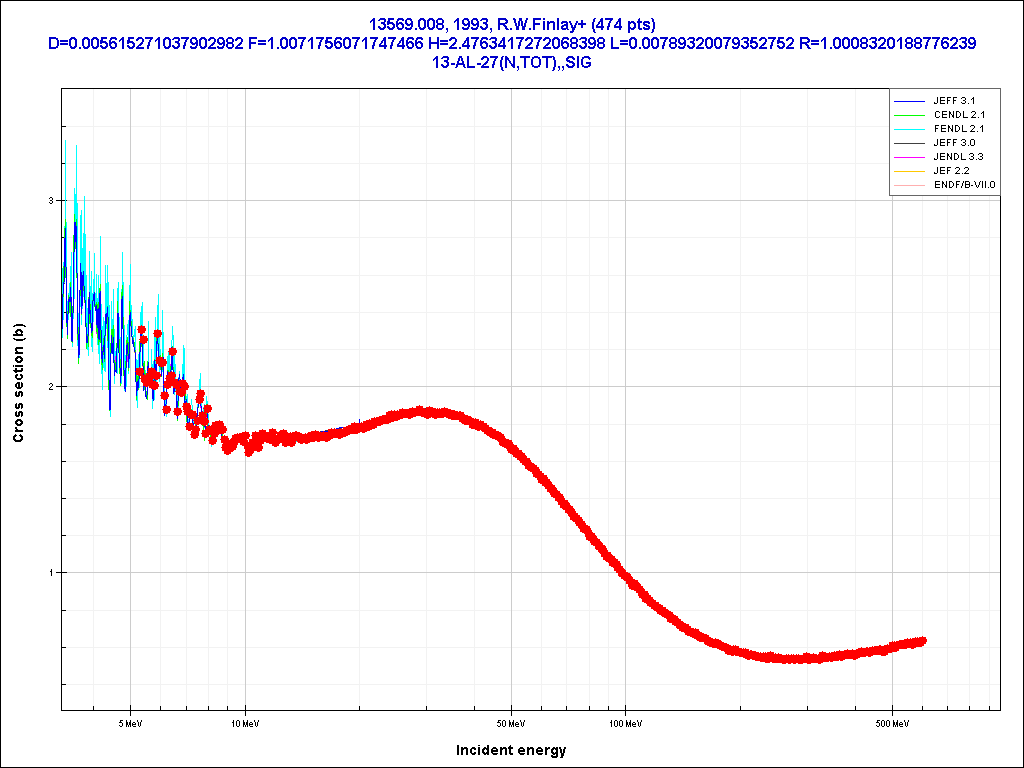Select the "50 MeV" x-axis tick label

click(x=511, y=722)
